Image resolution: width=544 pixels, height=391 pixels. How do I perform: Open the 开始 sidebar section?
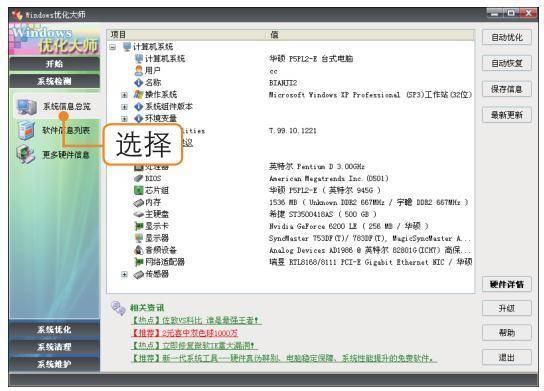(x=54, y=64)
